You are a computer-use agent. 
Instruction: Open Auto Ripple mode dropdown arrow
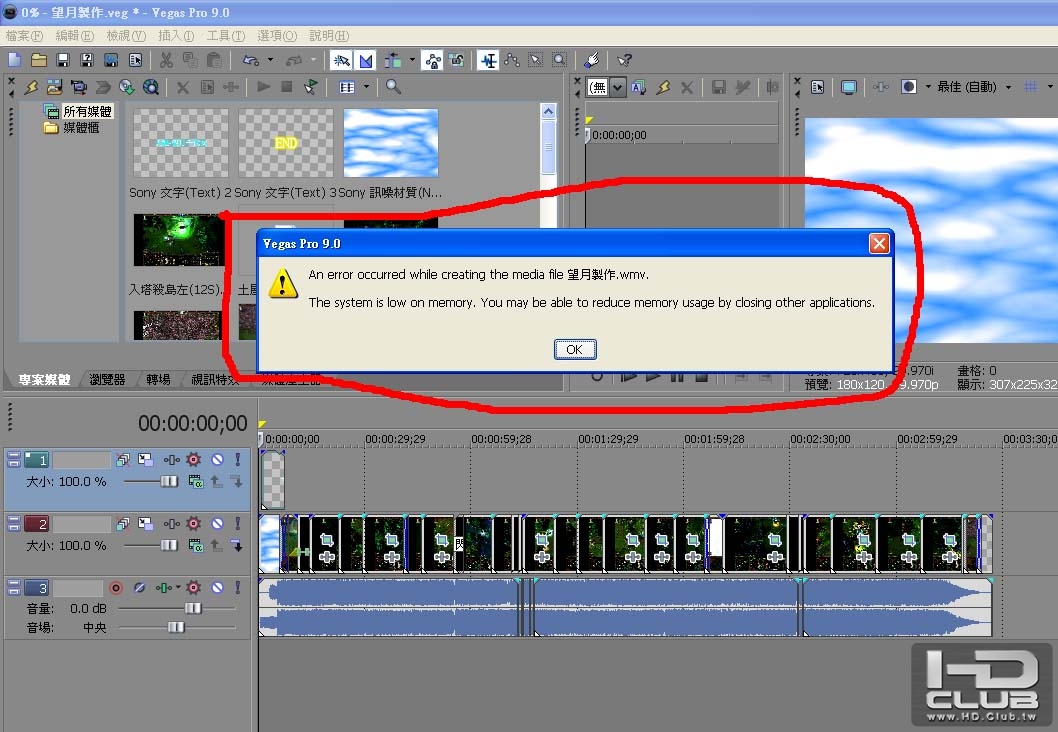[412, 60]
